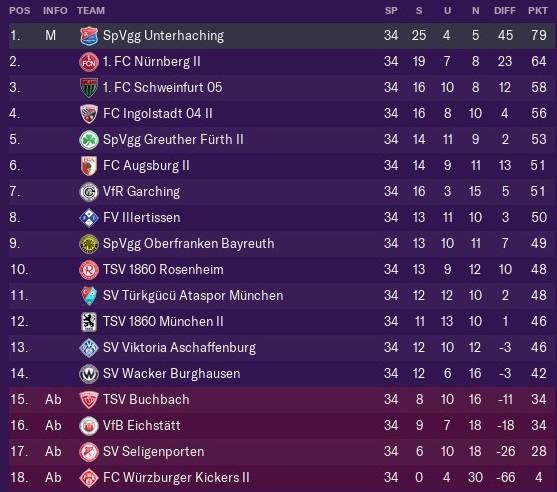The image size is (557, 492).
Task: Click the POS column header
Action: 20,11
